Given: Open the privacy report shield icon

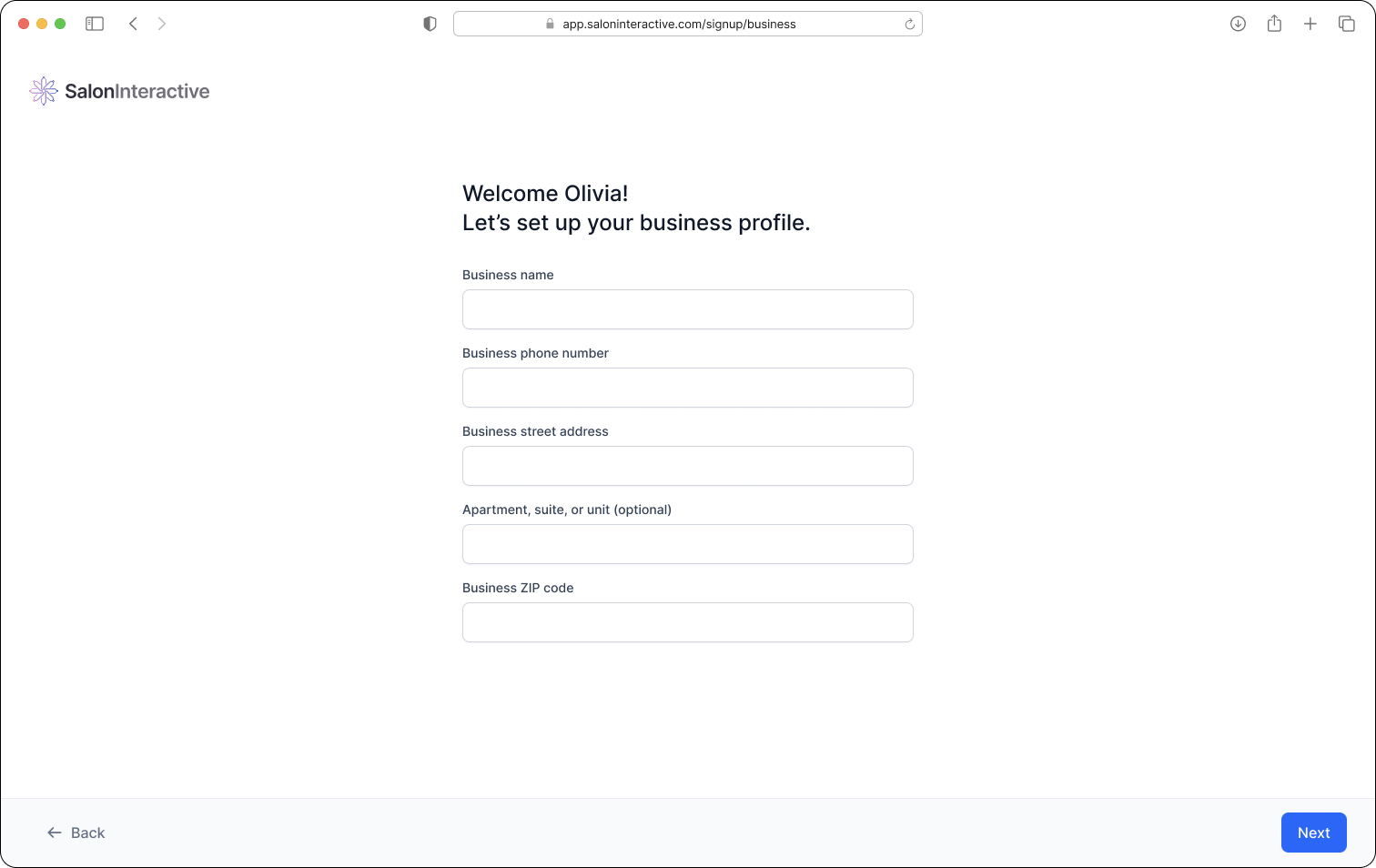Looking at the screenshot, I should click(x=430, y=24).
